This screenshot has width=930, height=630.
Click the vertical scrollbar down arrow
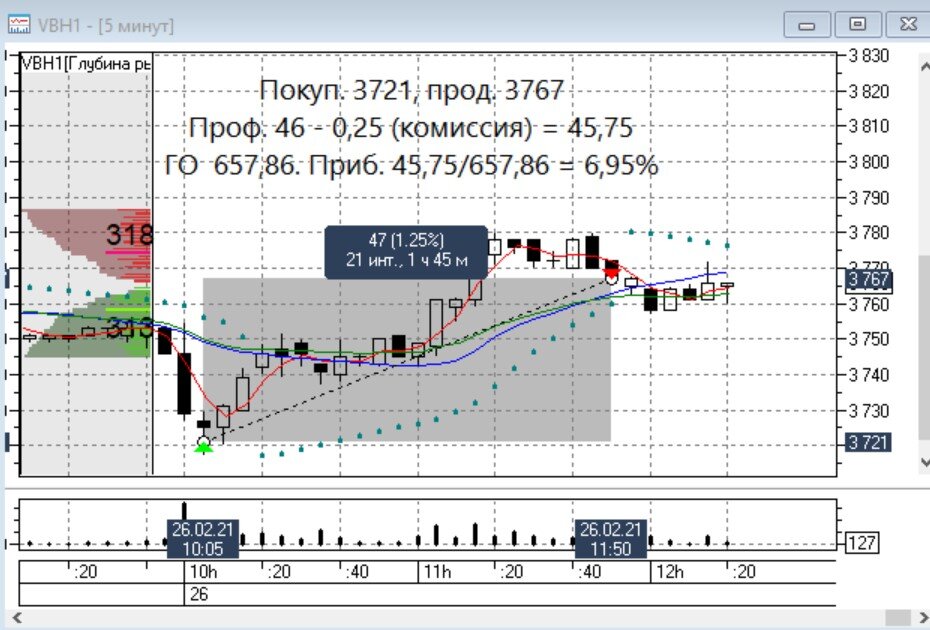924,462
